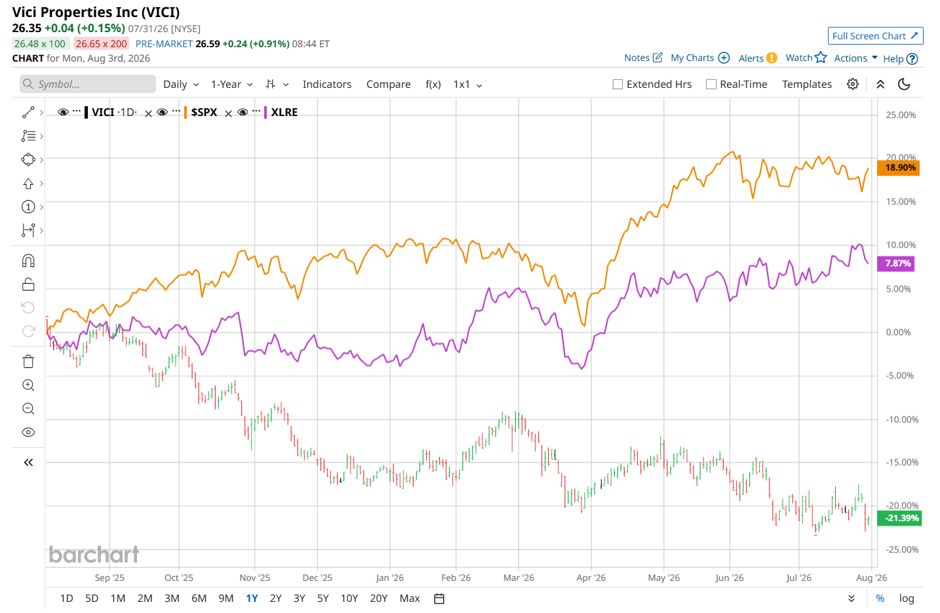Select the shapes drawing tool

pos(28,159)
